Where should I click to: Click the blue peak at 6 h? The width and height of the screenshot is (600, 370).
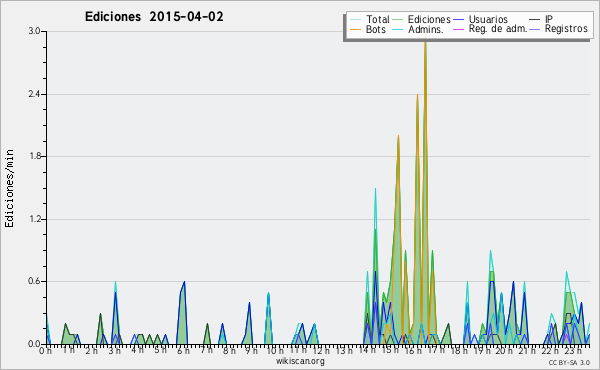(184, 282)
